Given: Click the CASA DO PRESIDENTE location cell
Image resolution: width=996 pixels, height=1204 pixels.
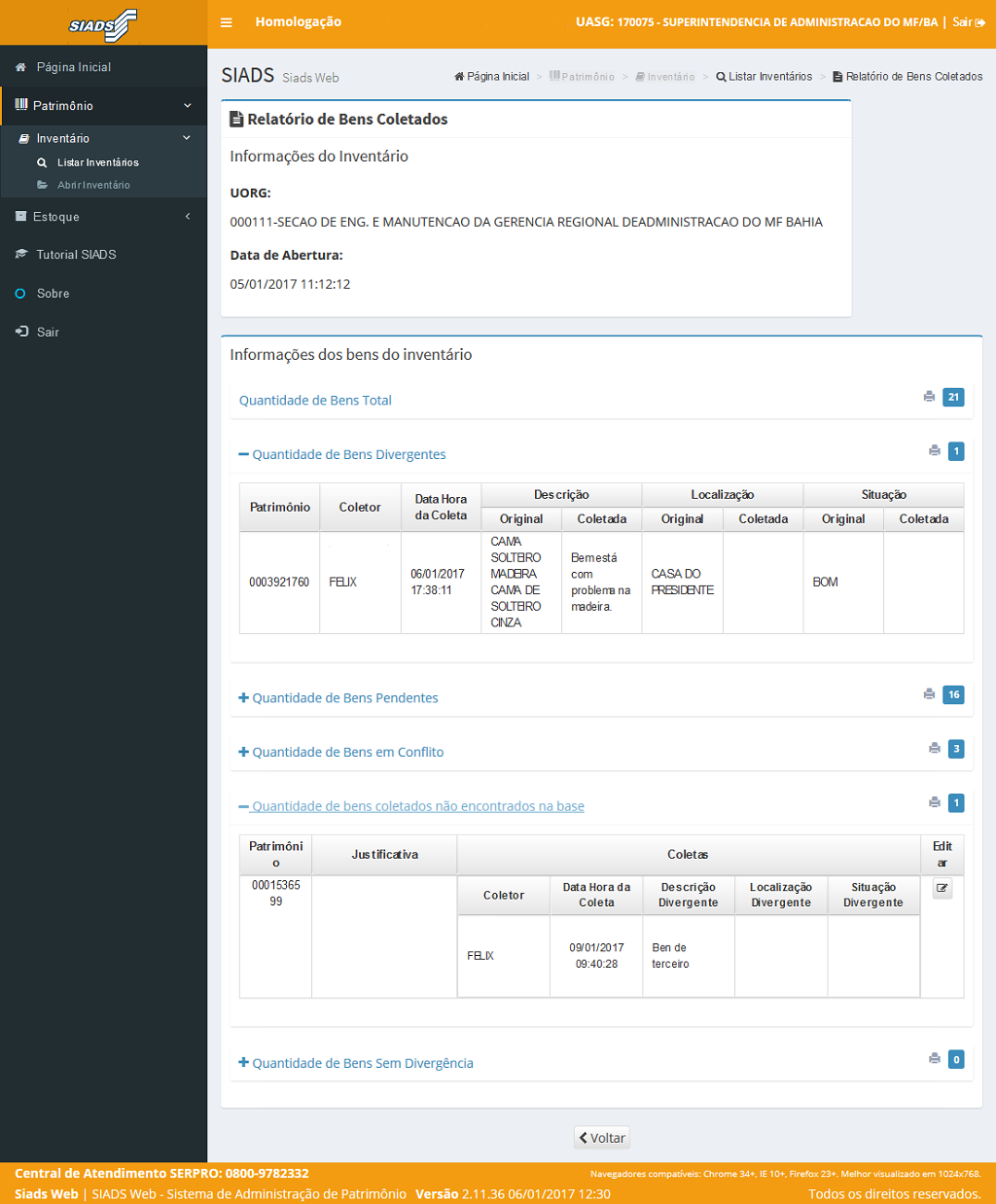Looking at the screenshot, I should pyautogui.click(x=683, y=583).
